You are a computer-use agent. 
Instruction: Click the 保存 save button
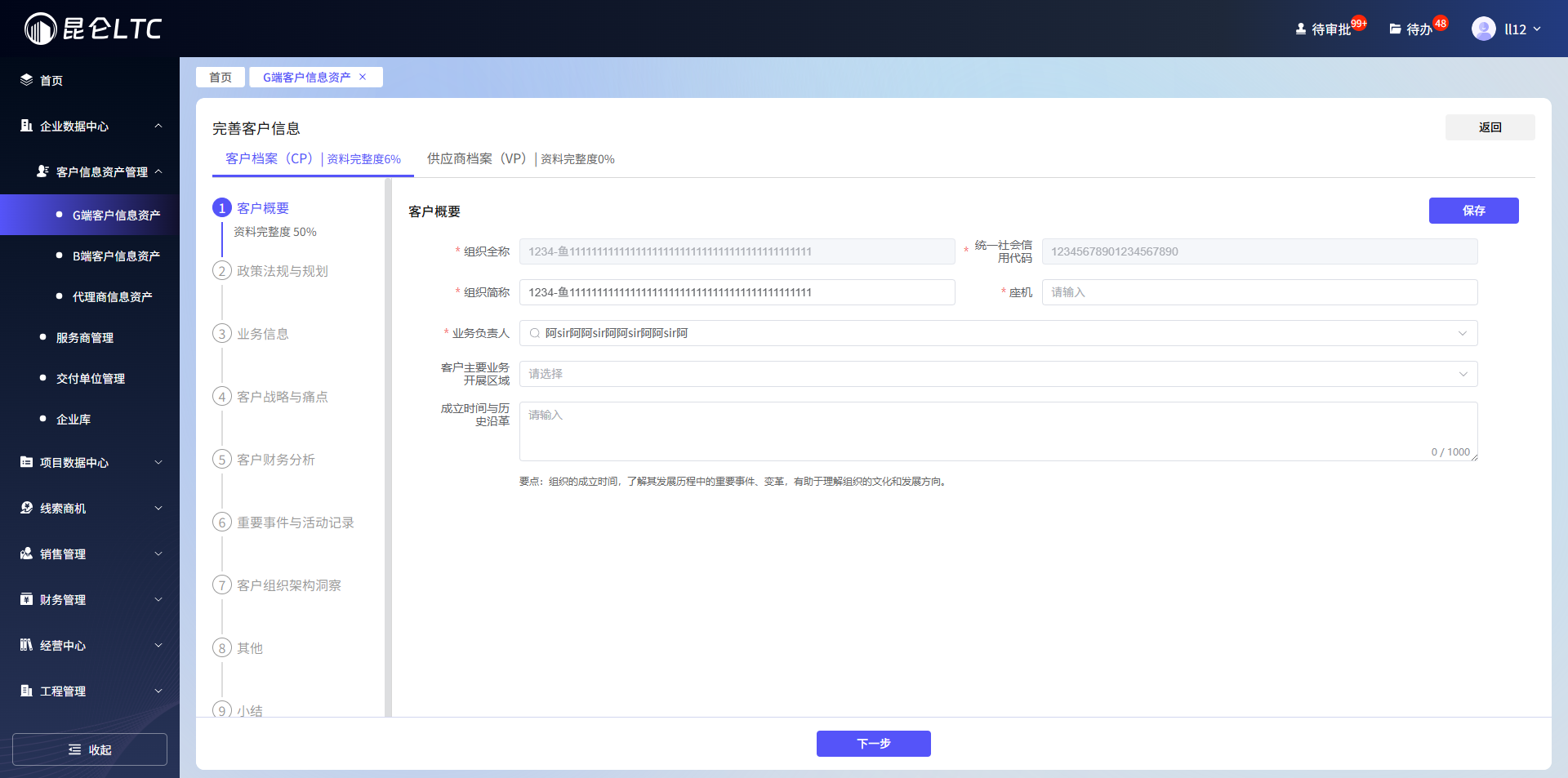point(1473,211)
